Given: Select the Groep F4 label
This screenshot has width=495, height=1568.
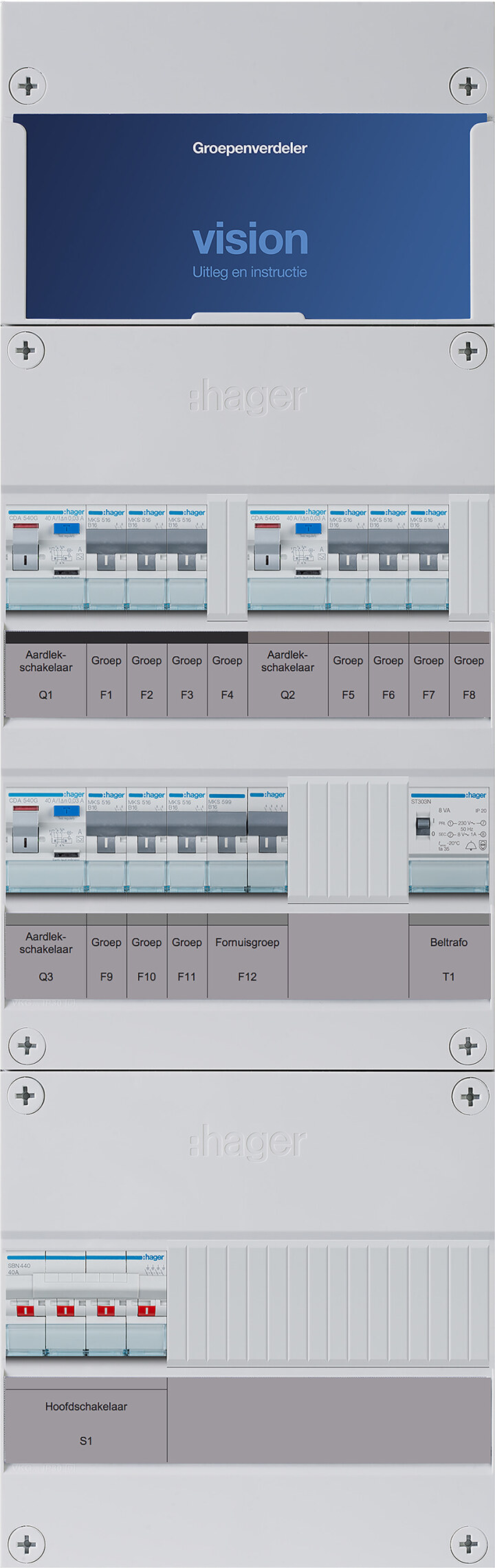Looking at the screenshot, I should point(227,674).
